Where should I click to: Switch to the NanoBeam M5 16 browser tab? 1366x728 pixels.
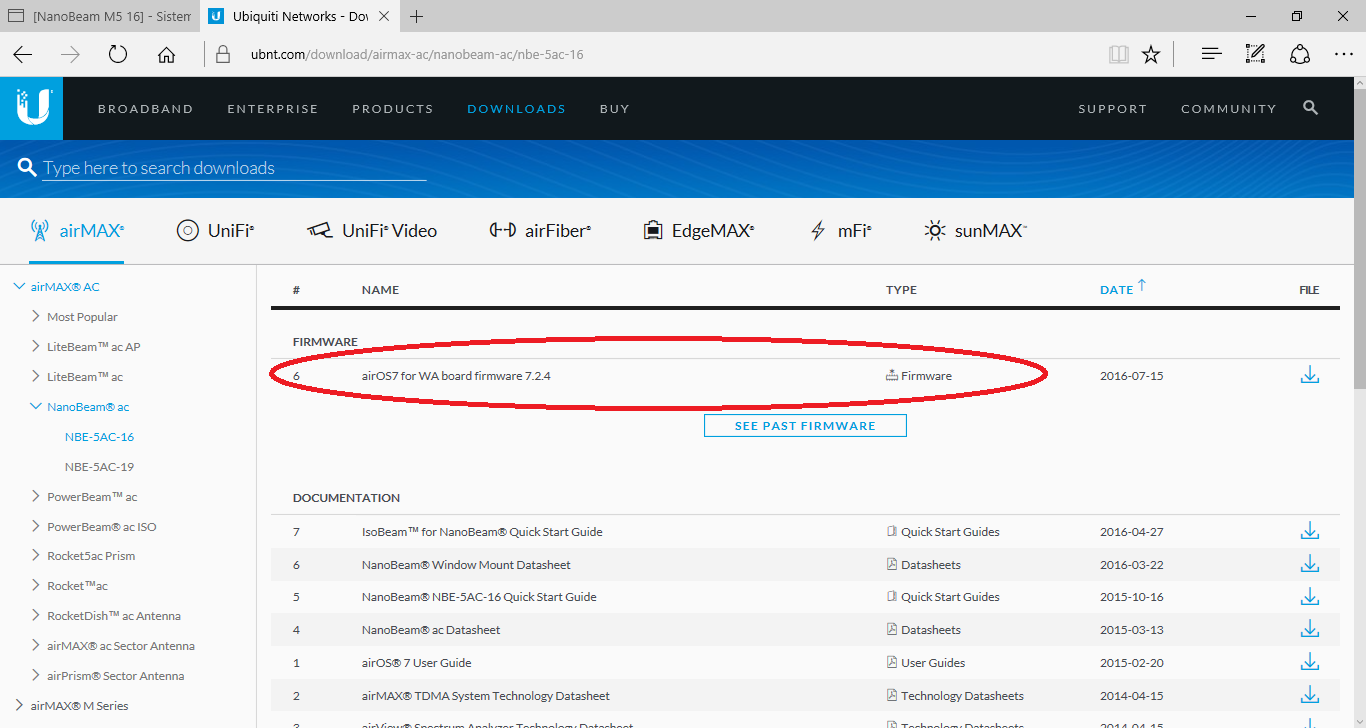coord(98,16)
